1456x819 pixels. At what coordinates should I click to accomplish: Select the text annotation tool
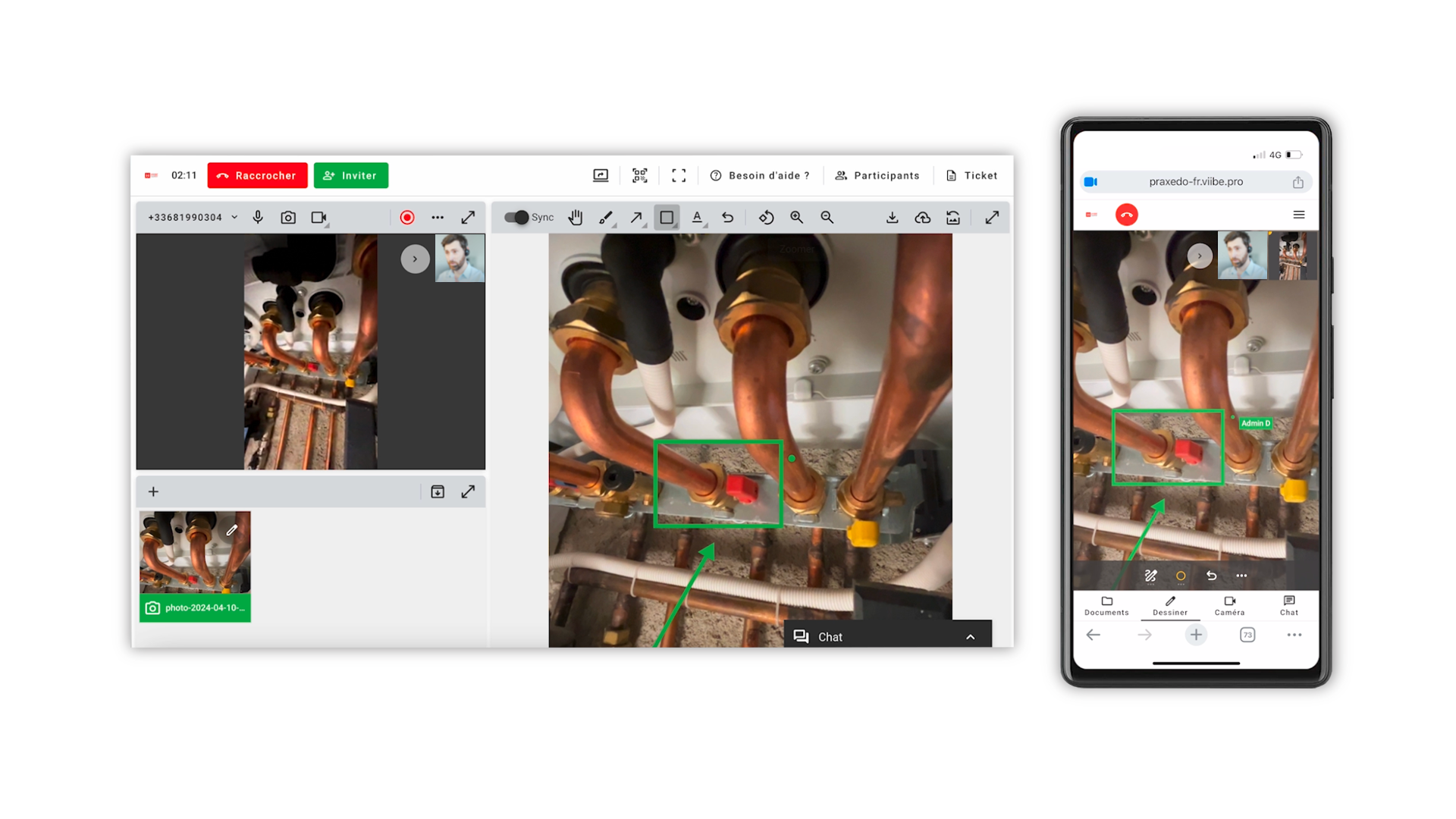click(697, 218)
